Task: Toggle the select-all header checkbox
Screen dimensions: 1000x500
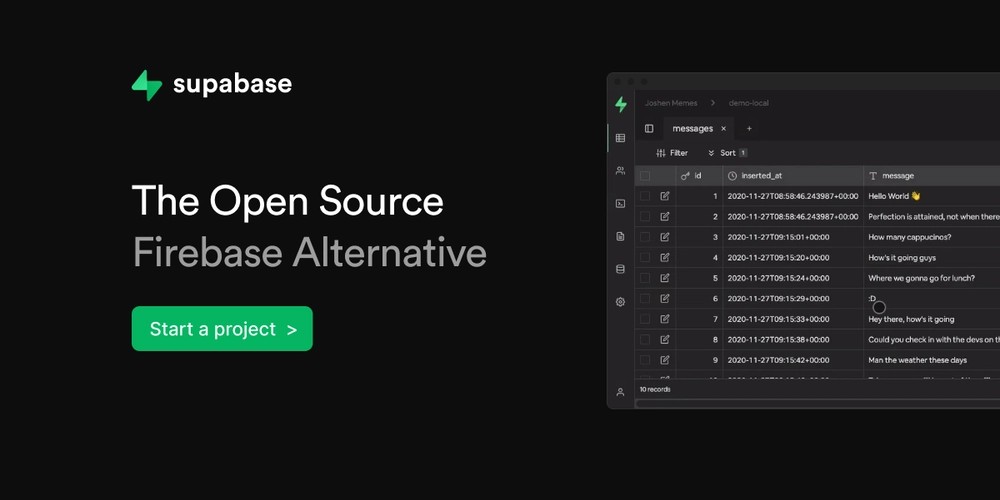Action: (x=645, y=175)
